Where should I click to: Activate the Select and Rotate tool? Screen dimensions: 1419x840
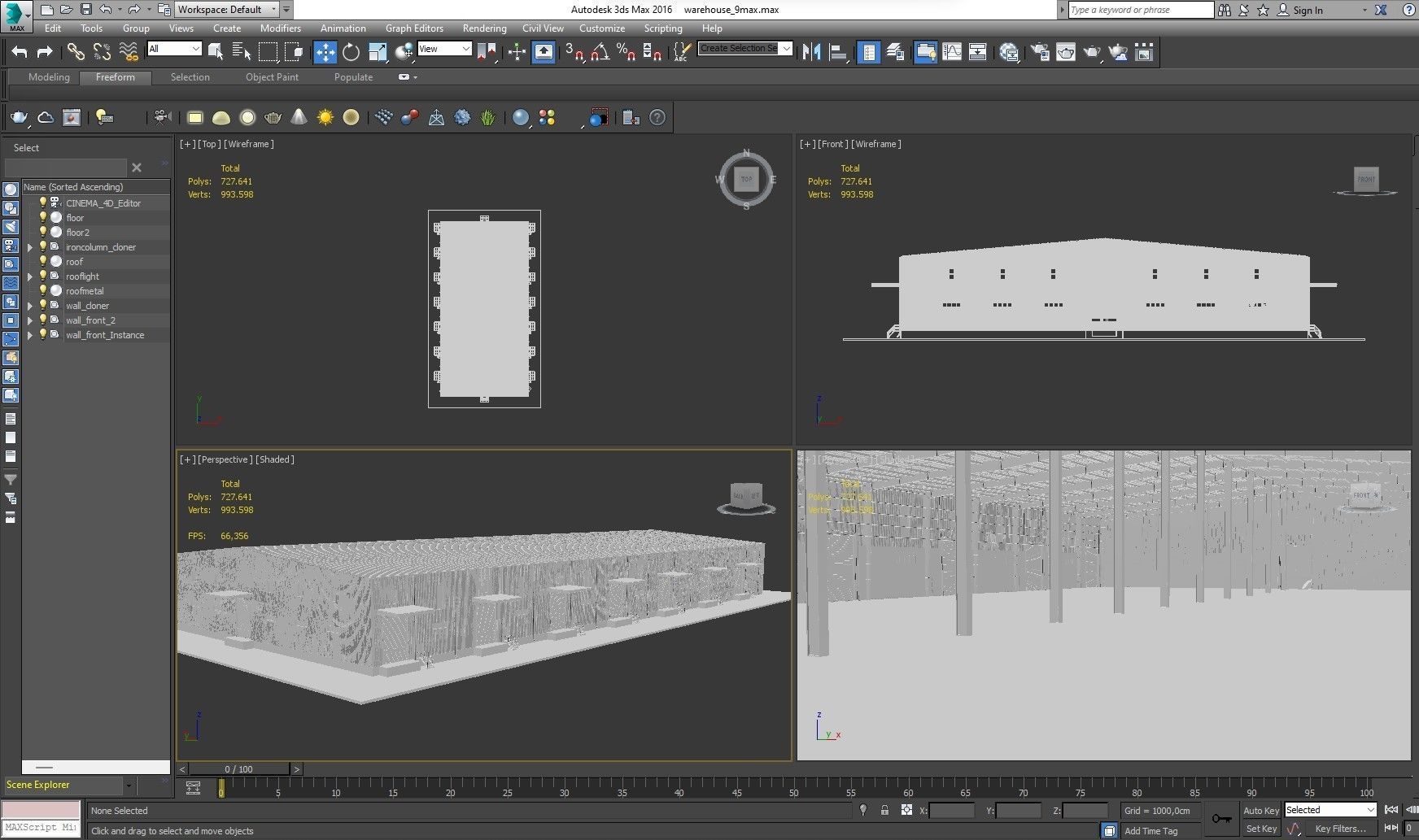pyautogui.click(x=351, y=52)
